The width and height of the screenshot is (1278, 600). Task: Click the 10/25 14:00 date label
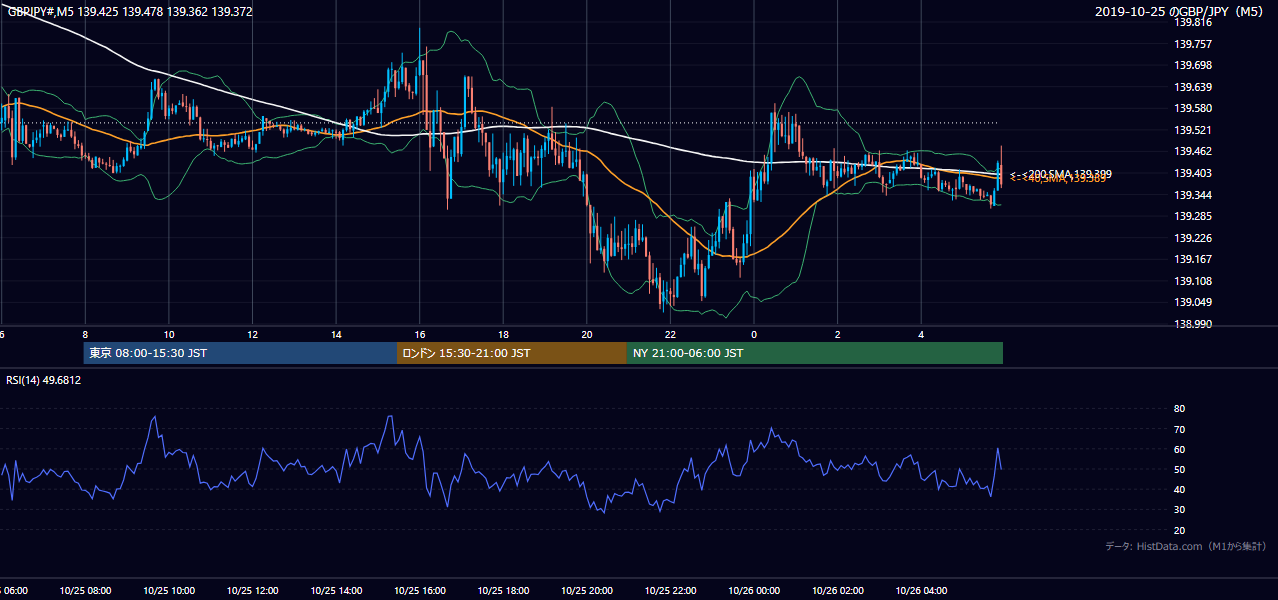point(336,590)
